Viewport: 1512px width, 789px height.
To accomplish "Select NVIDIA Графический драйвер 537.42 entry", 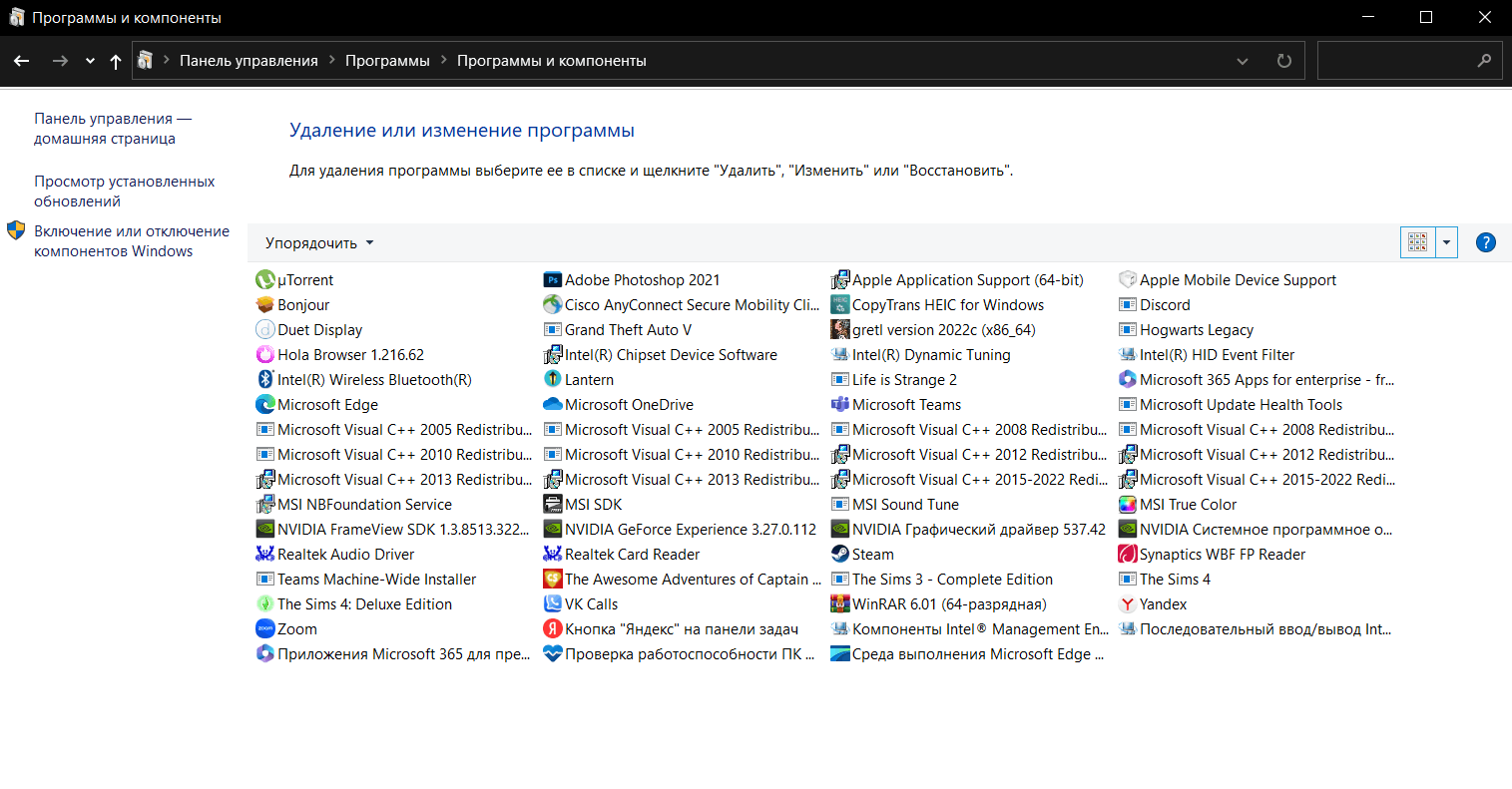I will (968, 530).
